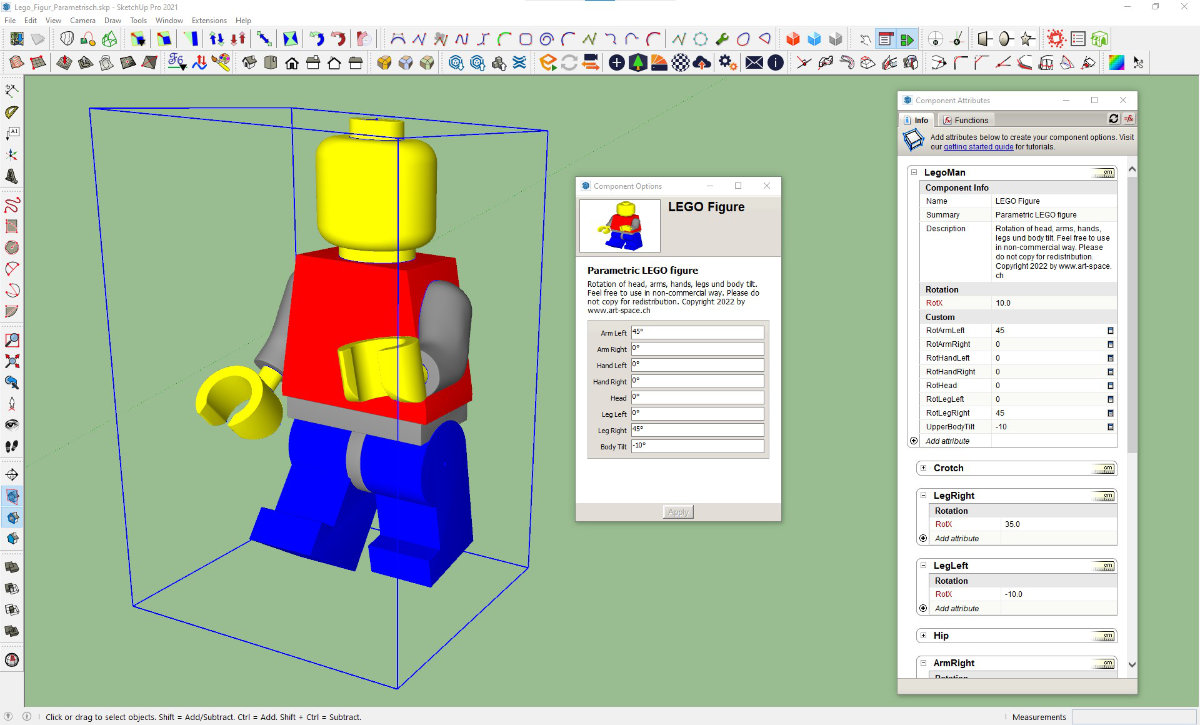Click the Body Tilt input field

(697, 446)
